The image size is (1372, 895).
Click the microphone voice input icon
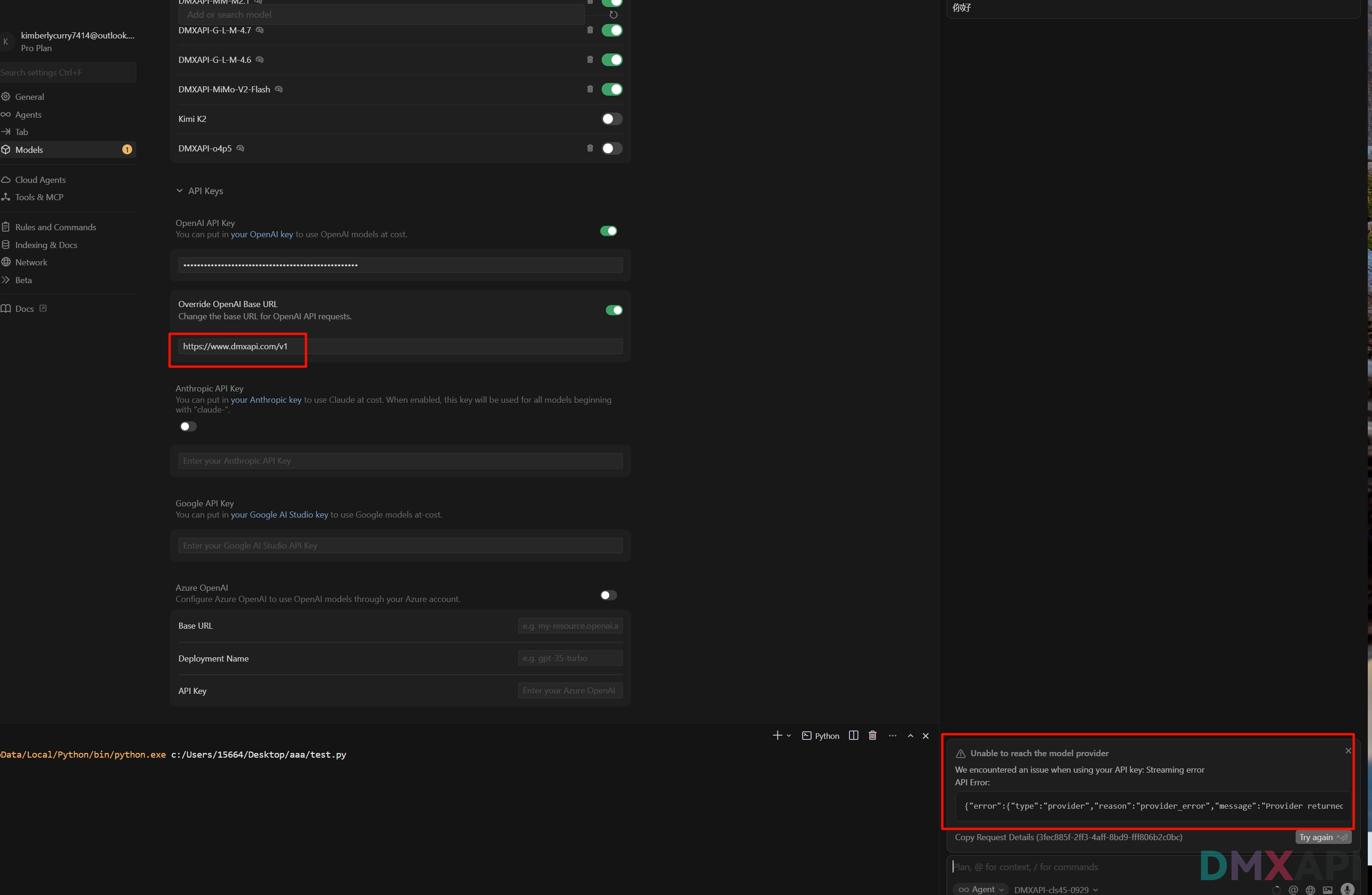point(1347,889)
